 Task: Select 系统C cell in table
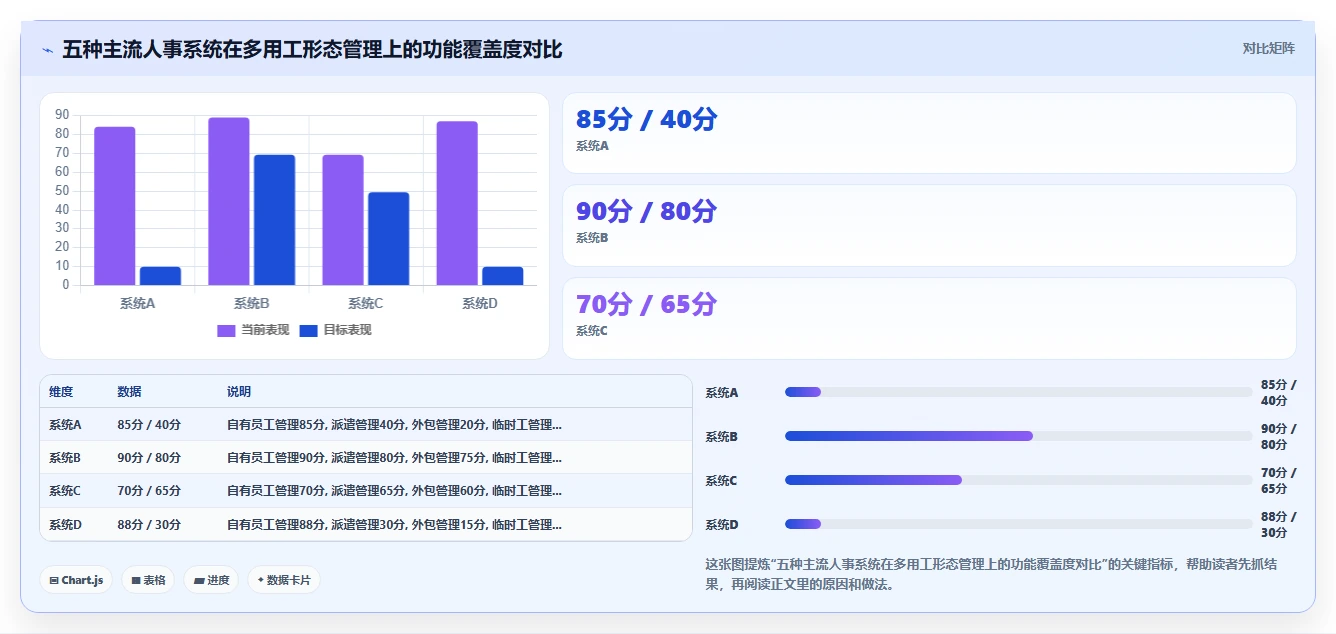click(65, 491)
